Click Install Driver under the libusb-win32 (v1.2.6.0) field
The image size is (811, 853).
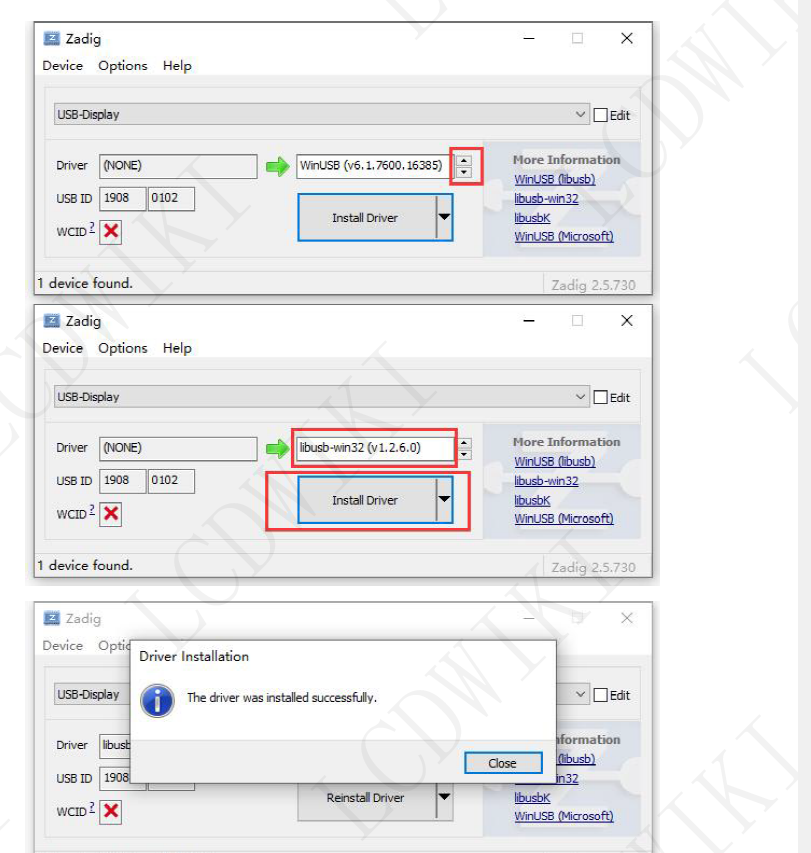point(365,500)
